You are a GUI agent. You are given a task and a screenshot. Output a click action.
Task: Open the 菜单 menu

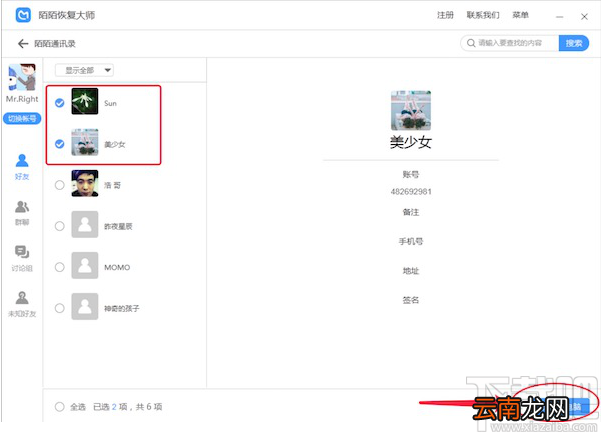520,15
